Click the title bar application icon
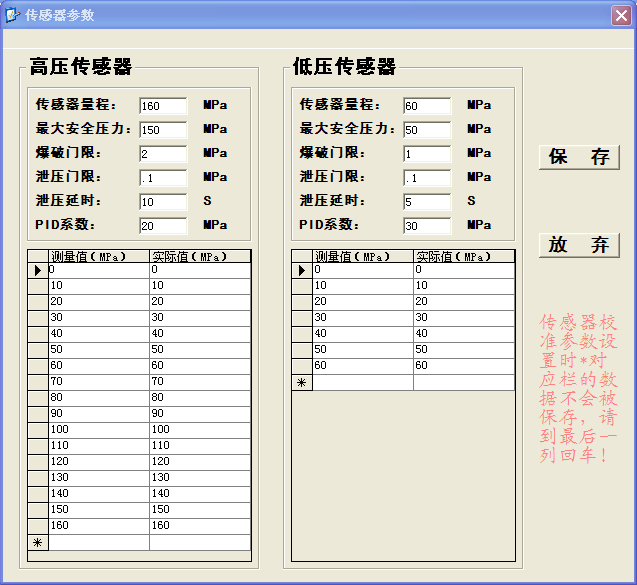 click(12, 15)
